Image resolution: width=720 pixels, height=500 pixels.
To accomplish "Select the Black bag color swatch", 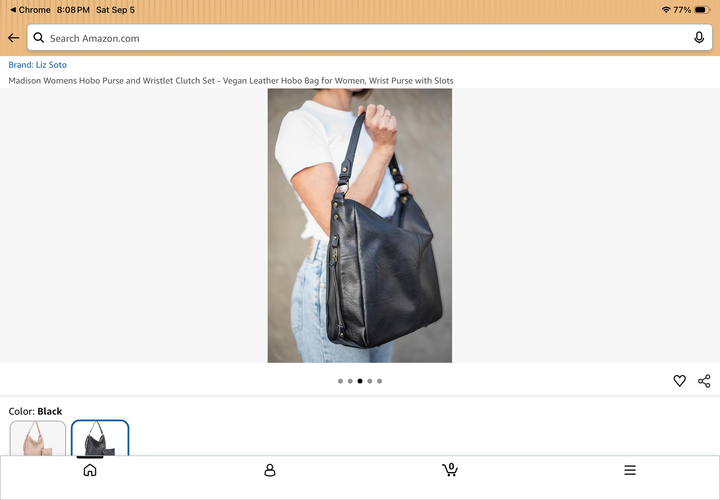I will point(100,438).
